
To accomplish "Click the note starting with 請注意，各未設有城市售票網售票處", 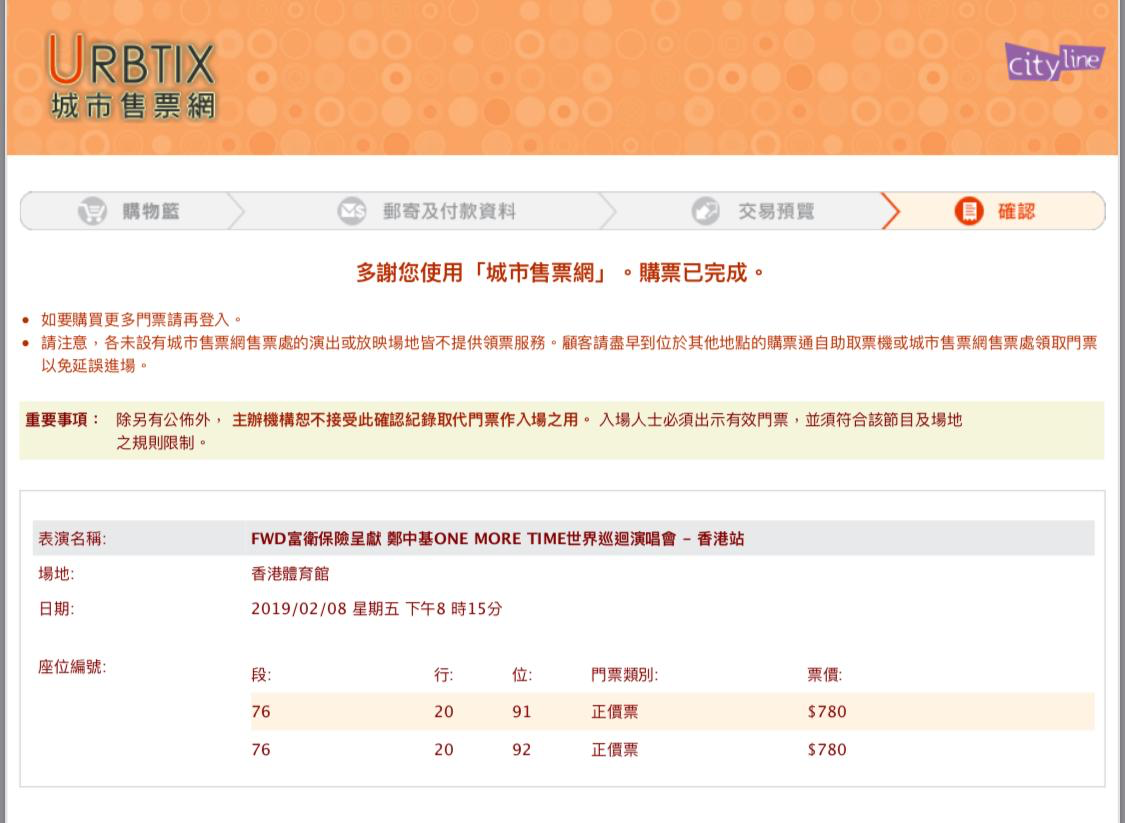I will pyautogui.click(x=569, y=354).
